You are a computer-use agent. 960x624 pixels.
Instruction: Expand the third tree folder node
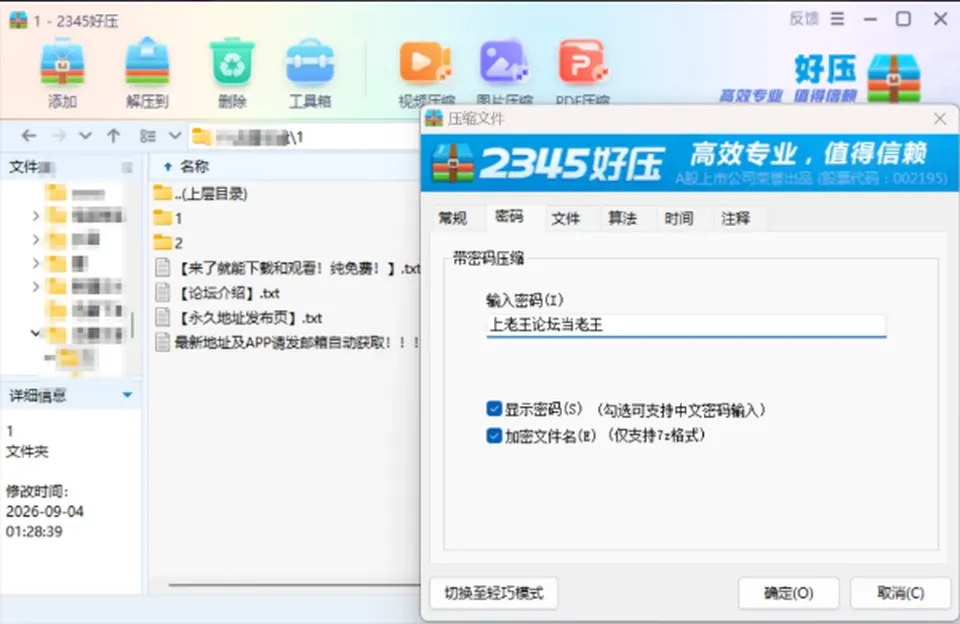click(x=36, y=239)
